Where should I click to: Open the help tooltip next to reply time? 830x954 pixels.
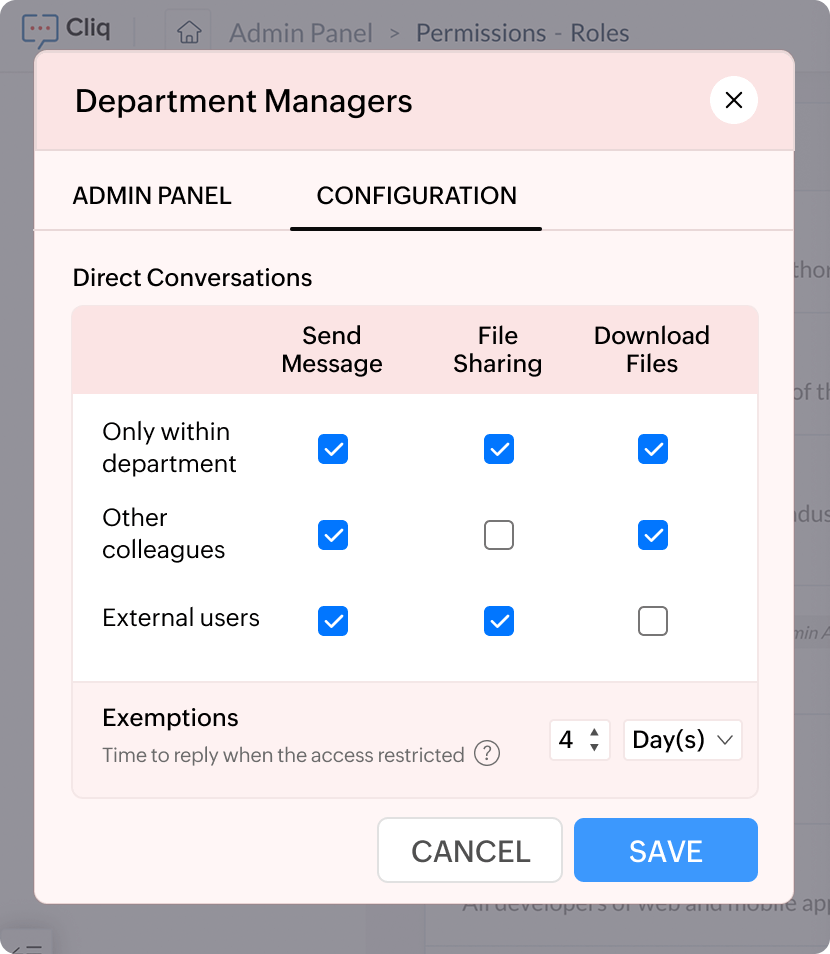coord(487,753)
